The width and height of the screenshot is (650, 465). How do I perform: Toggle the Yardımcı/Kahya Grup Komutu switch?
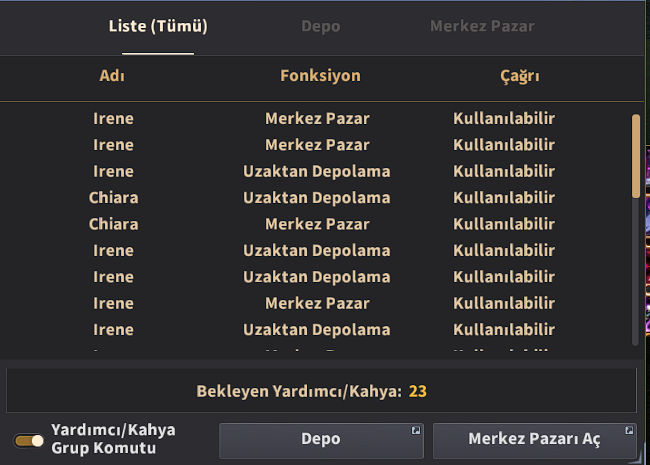28,441
